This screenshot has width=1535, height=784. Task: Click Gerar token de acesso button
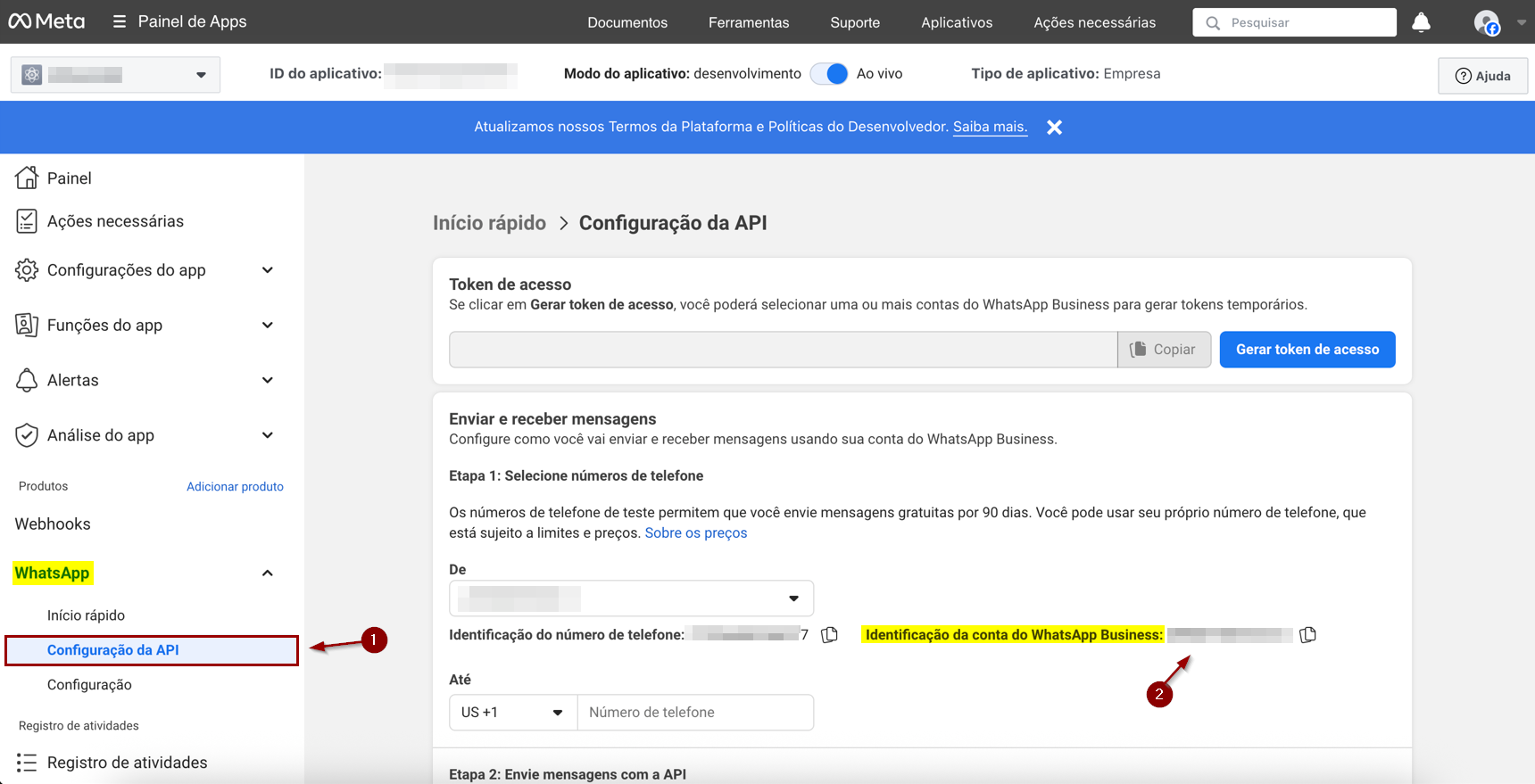click(1307, 350)
